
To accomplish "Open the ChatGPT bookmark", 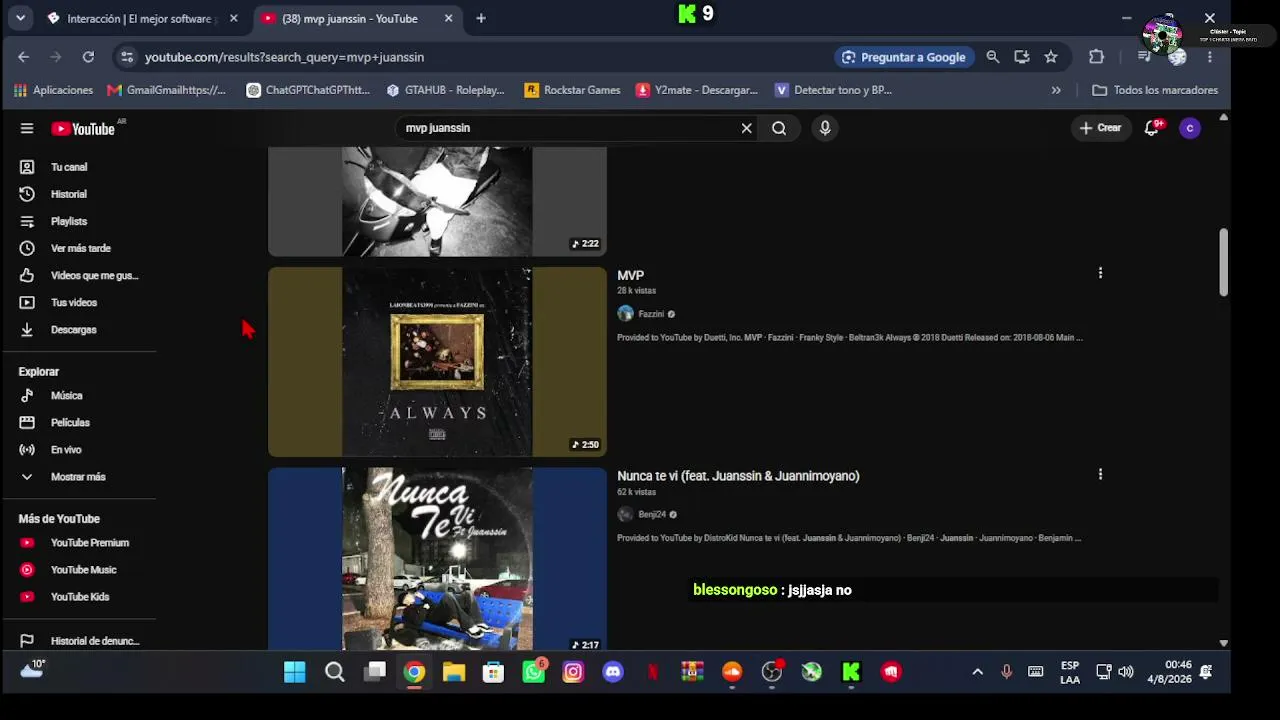I will point(308,90).
